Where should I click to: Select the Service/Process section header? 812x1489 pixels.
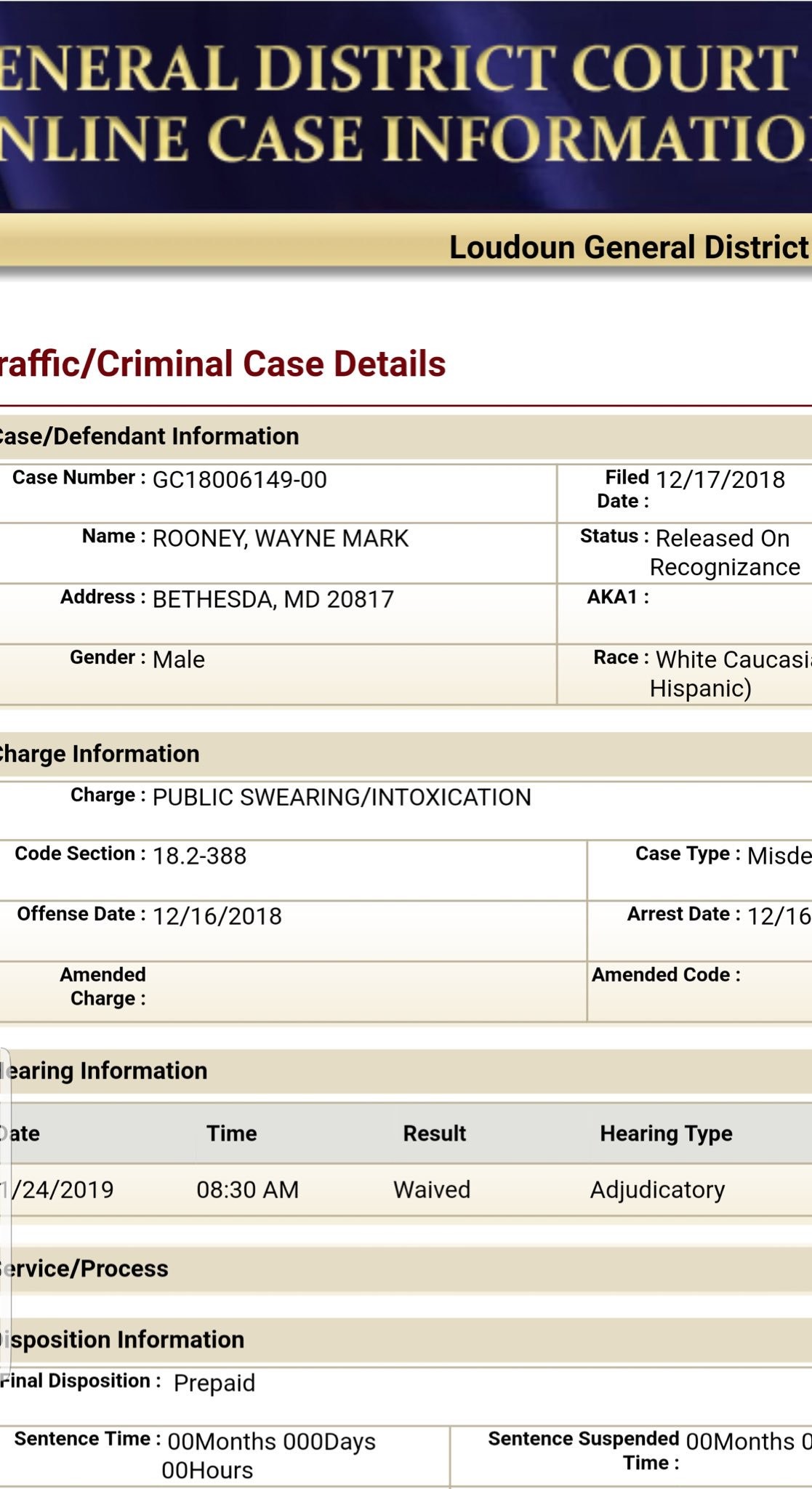click(84, 1269)
